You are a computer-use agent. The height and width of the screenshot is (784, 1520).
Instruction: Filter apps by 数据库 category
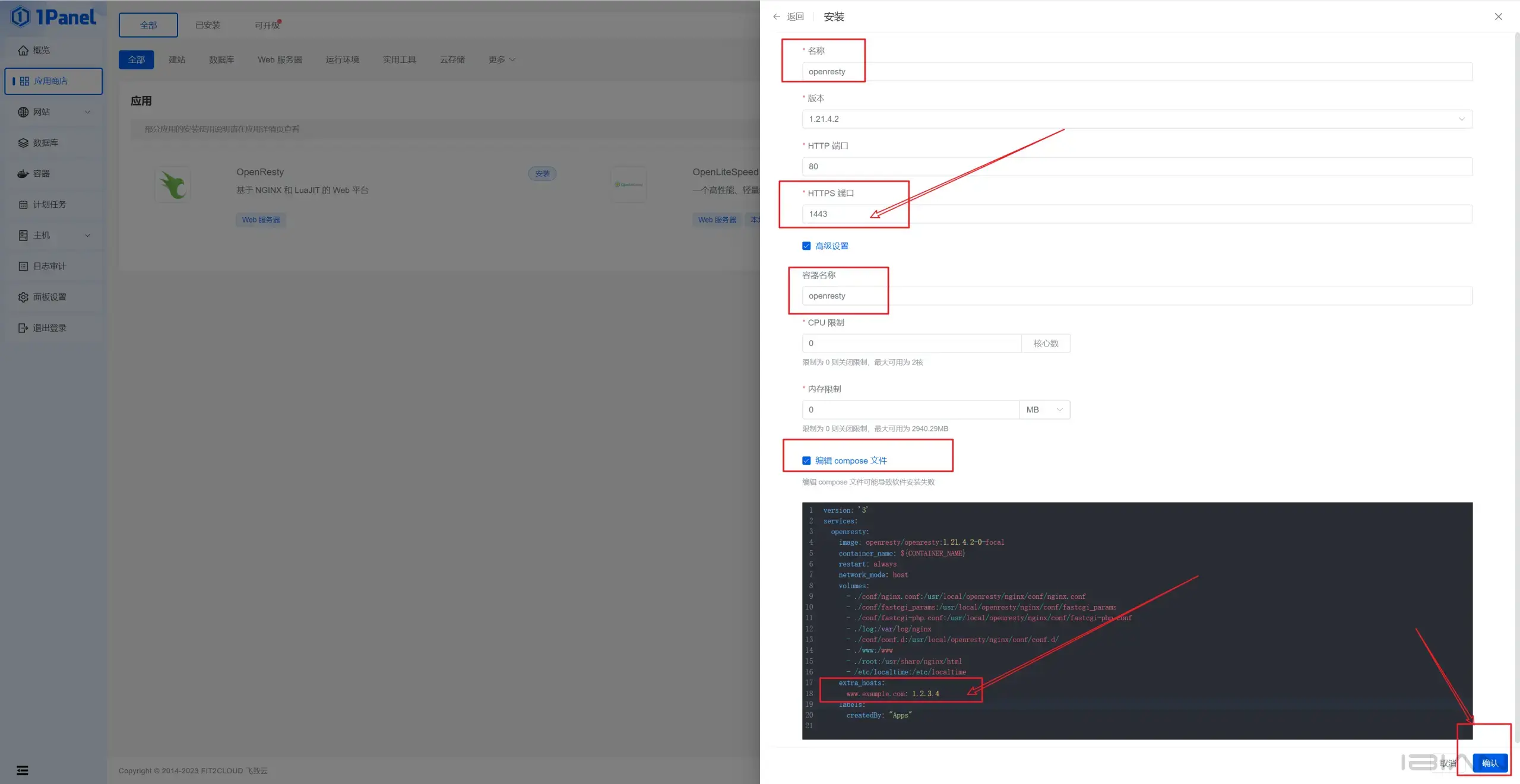pos(221,60)
